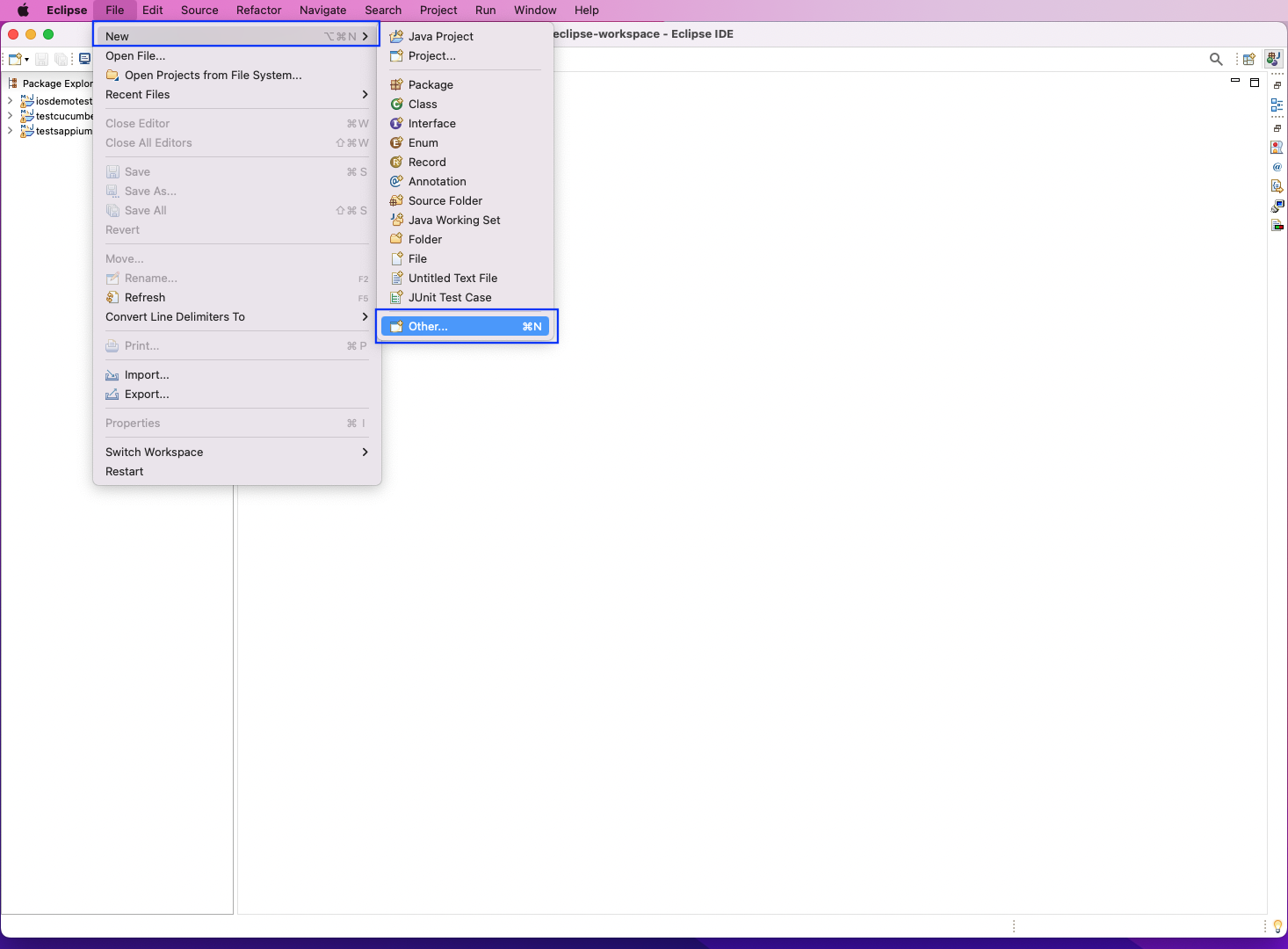This screenshot has height=949, width=1288.
Task: Open the Help menu
Action: pyautogui.click(x=587, y=10)
